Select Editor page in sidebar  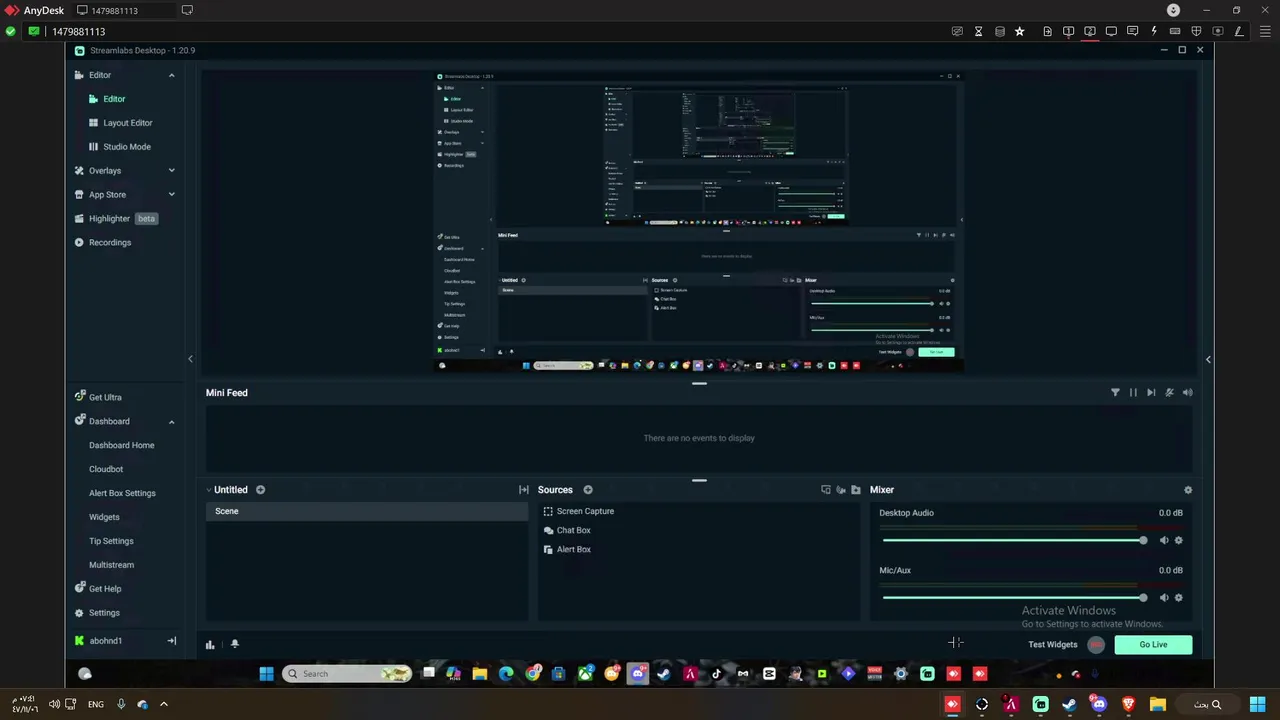114,99
